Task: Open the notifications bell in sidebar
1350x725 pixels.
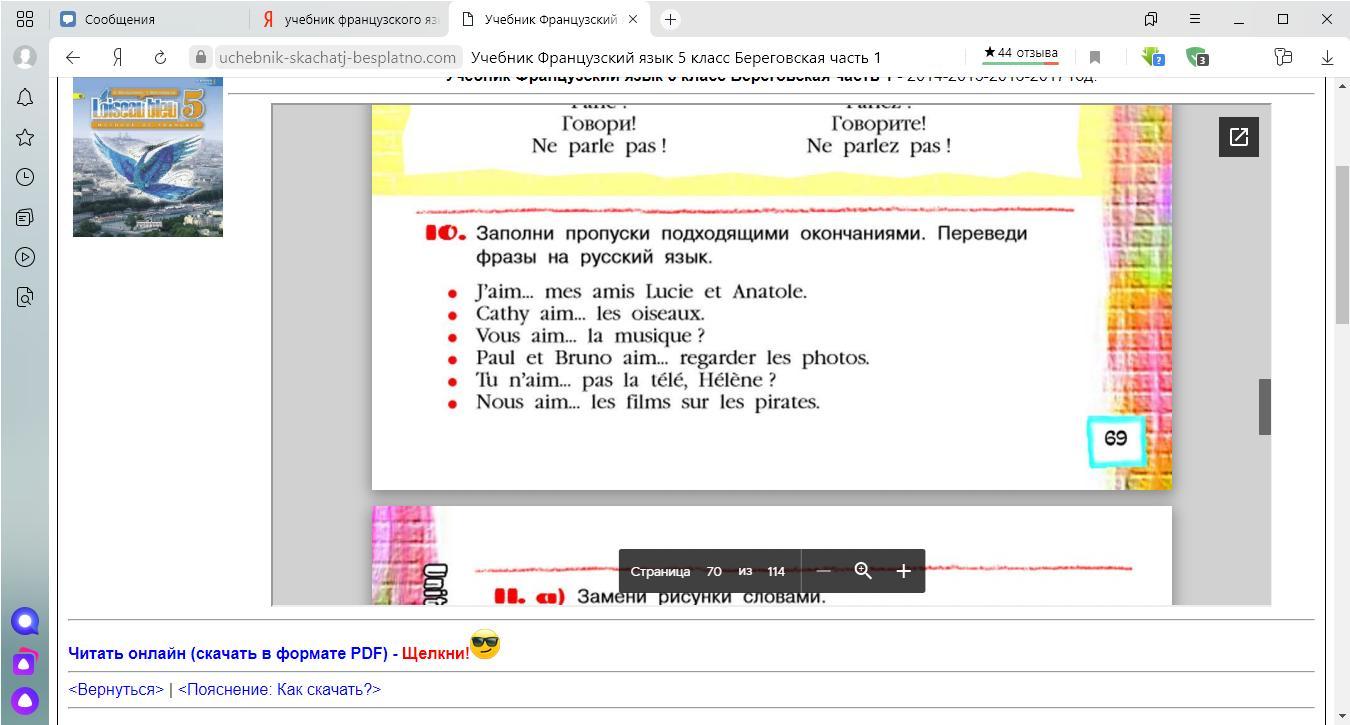Action: click(x=25, y=97)
